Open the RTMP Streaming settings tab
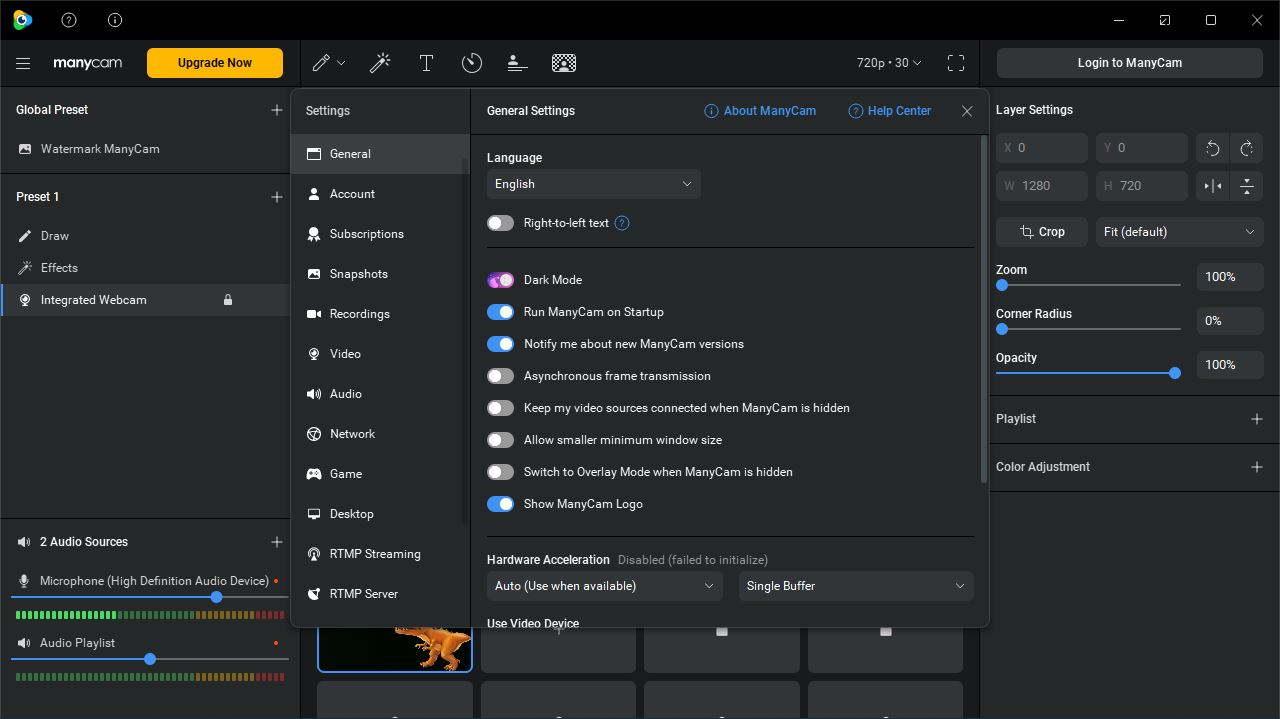Image resolution: width=1280 pixels, height=719 pixels. coord(380,554)
